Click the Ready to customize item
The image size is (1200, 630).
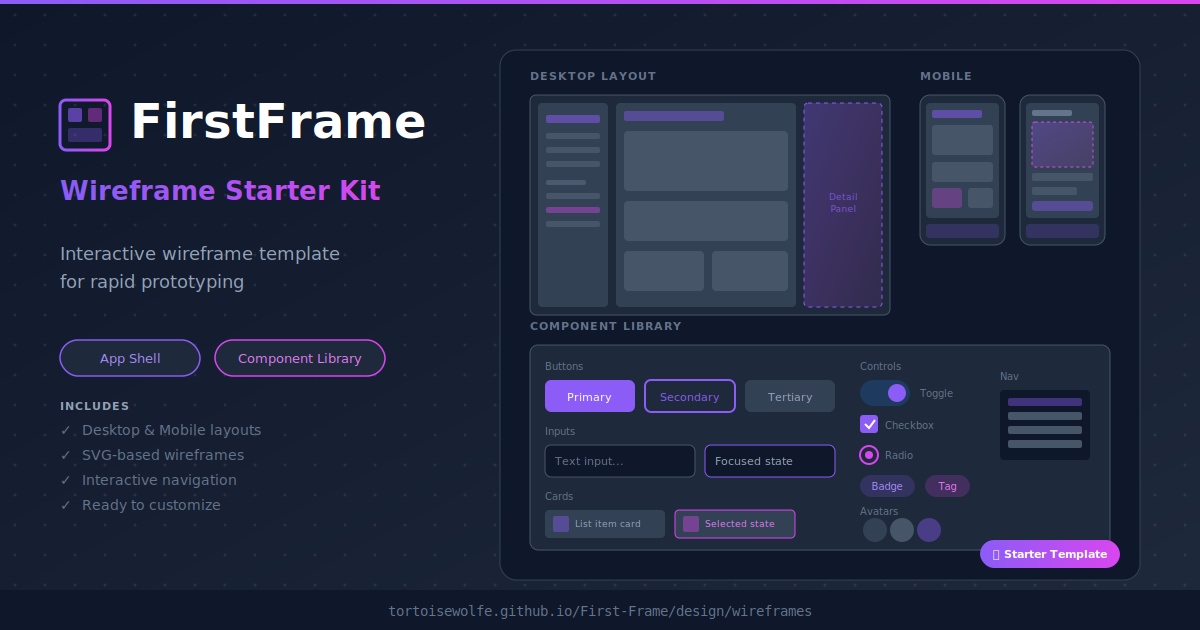151,505
